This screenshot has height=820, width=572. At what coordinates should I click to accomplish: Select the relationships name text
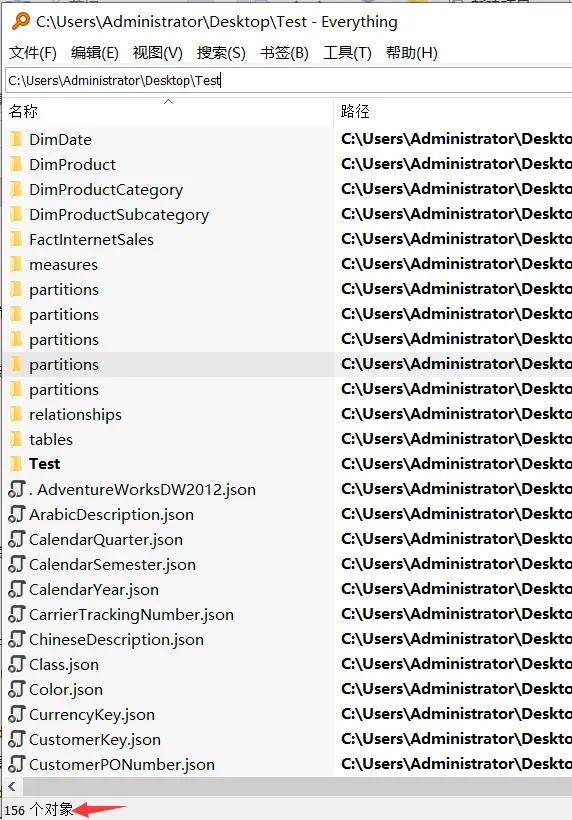75,415
